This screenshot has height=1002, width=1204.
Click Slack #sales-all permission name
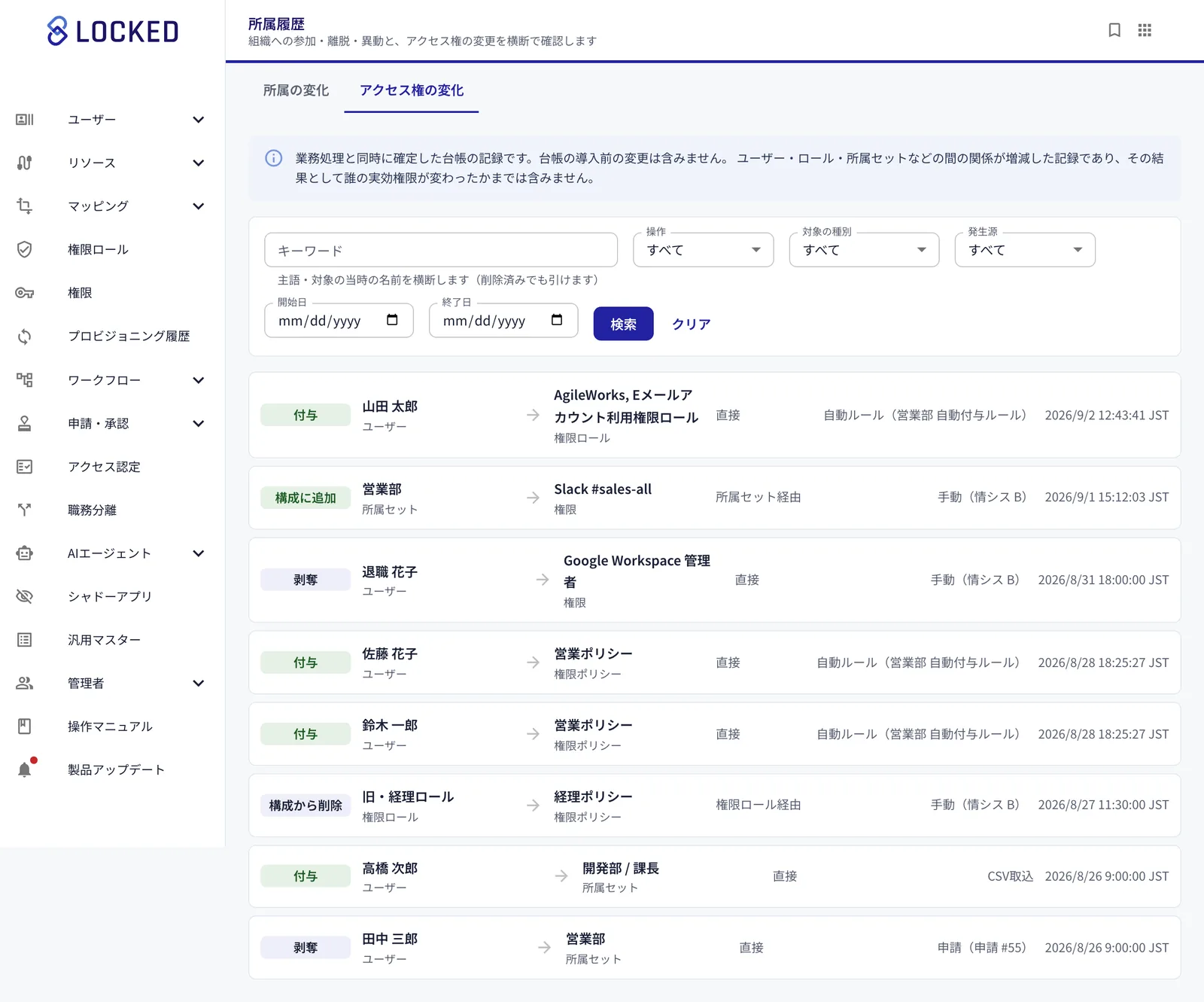pyautogui.click(x=603, y=489)
